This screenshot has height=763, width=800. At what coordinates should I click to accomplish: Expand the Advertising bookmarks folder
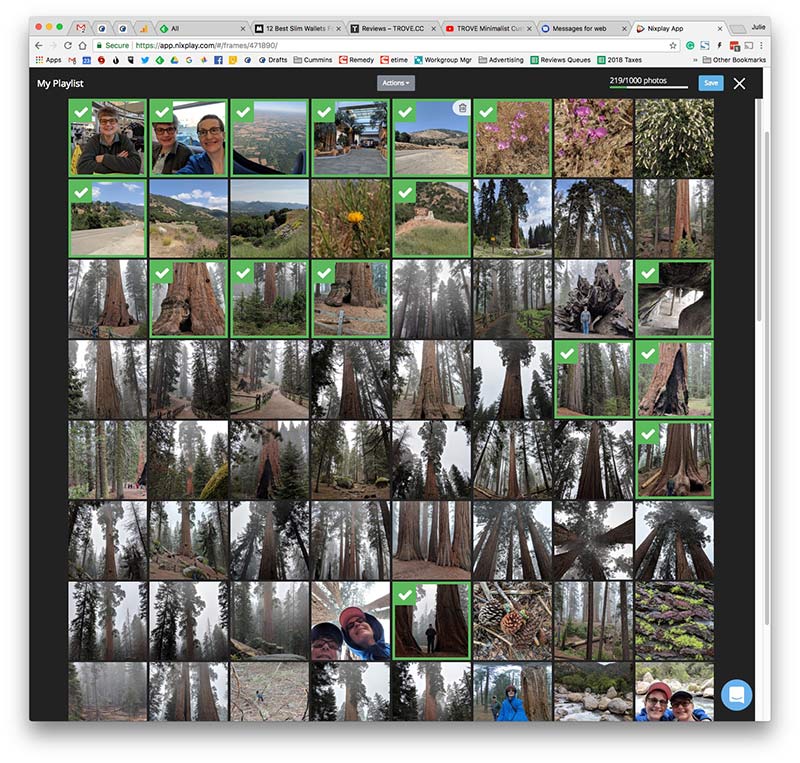click(501, 60)
